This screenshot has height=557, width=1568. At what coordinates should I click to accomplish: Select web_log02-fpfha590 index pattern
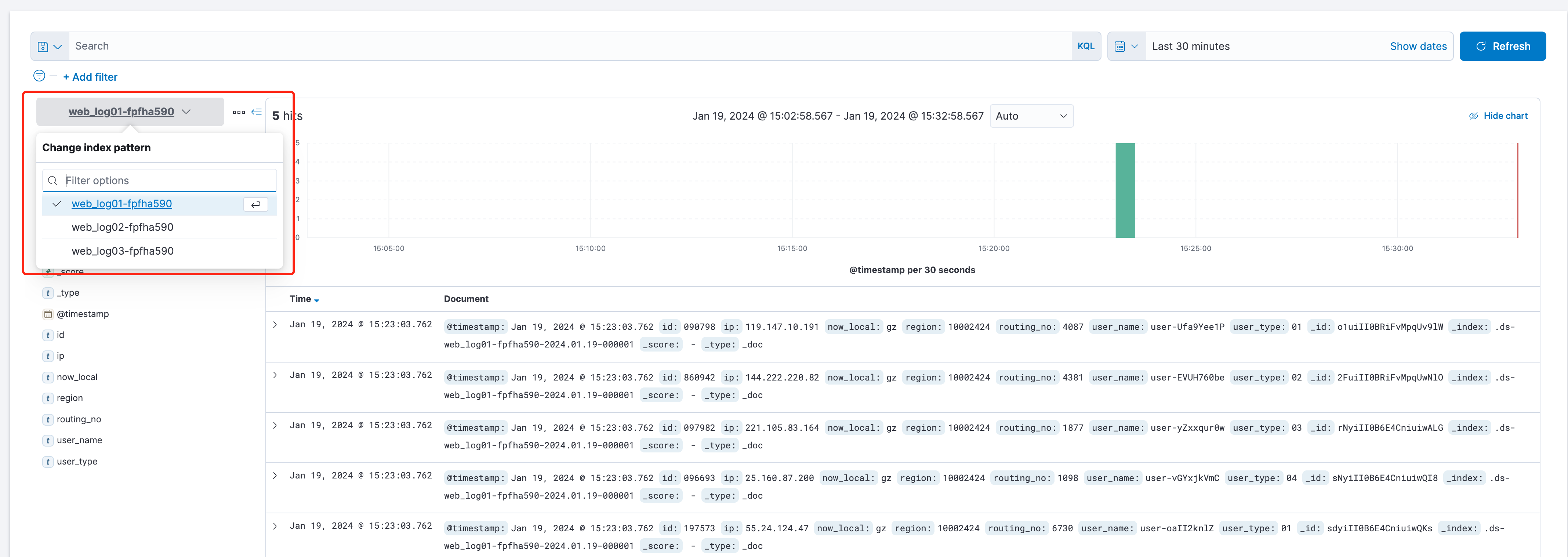tap(122, 227)
